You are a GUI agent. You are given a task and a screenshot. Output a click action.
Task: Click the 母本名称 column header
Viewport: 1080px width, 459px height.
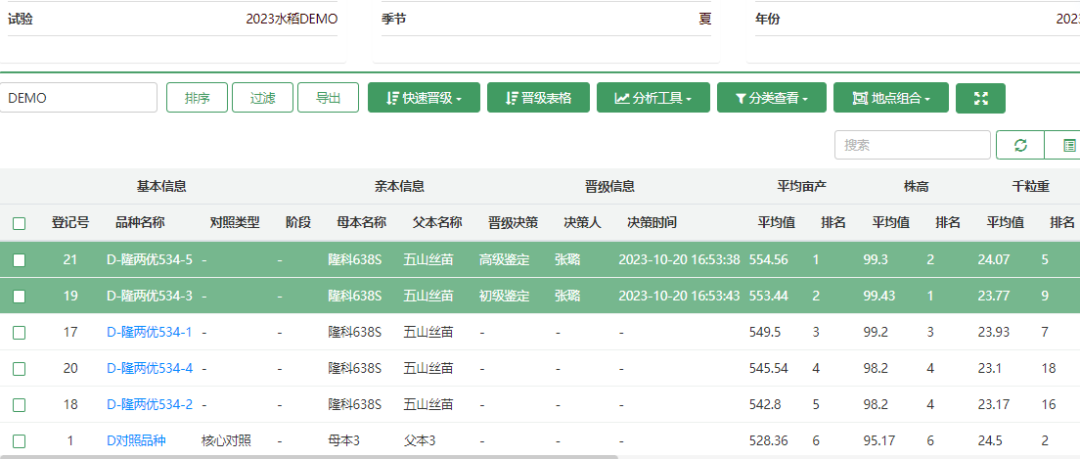tap(362, 223)
